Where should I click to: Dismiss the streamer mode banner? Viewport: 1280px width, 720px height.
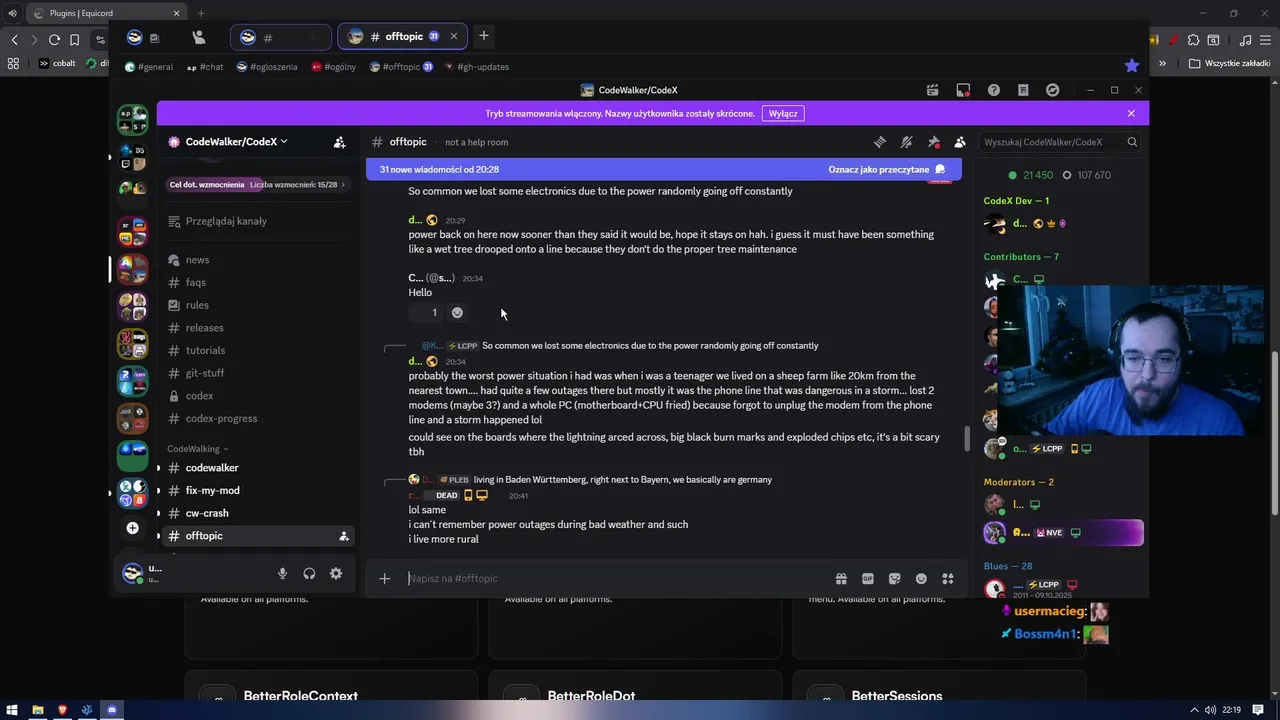(1131, 113)
